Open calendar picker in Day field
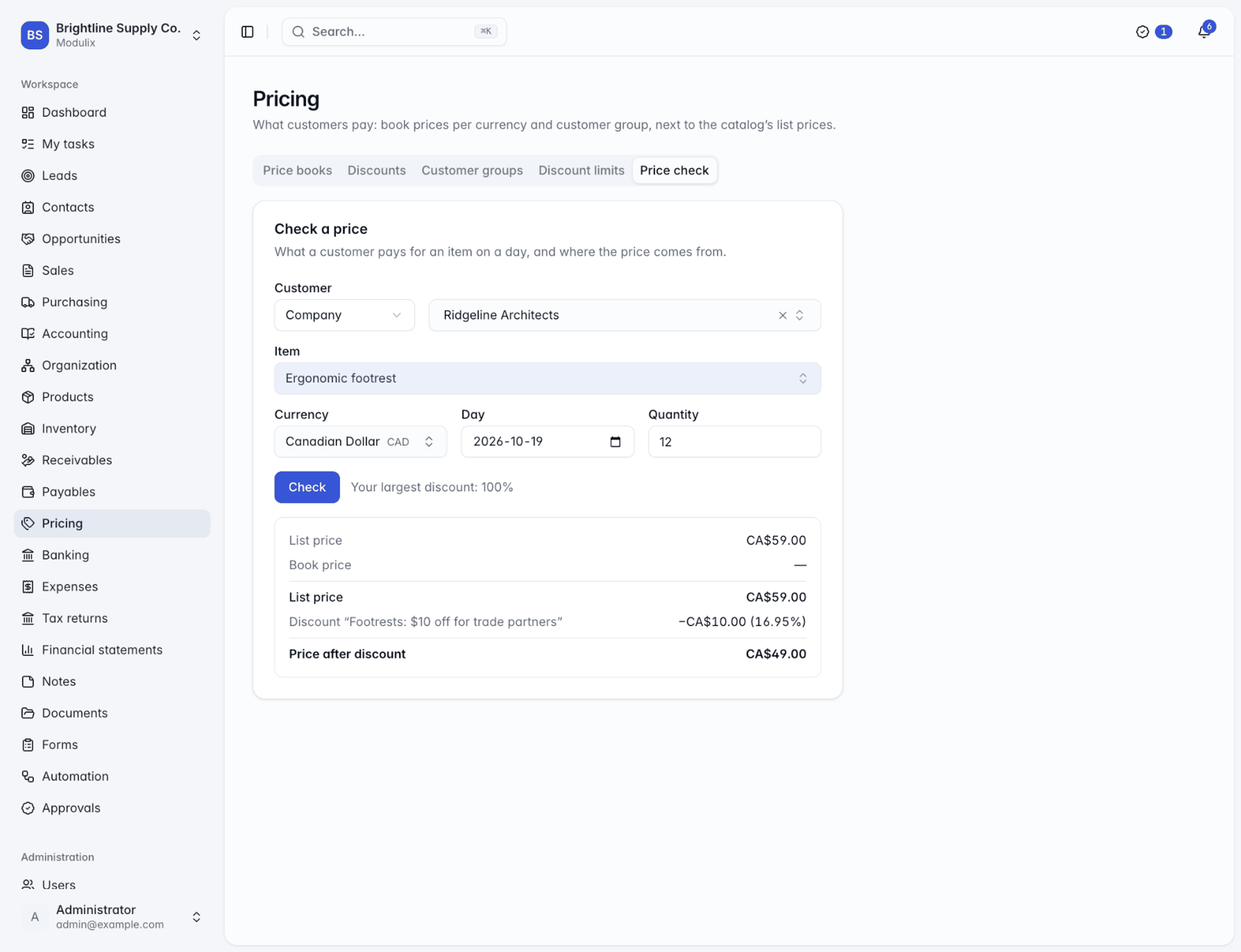1241x952 pixels. tap(615, 441)
